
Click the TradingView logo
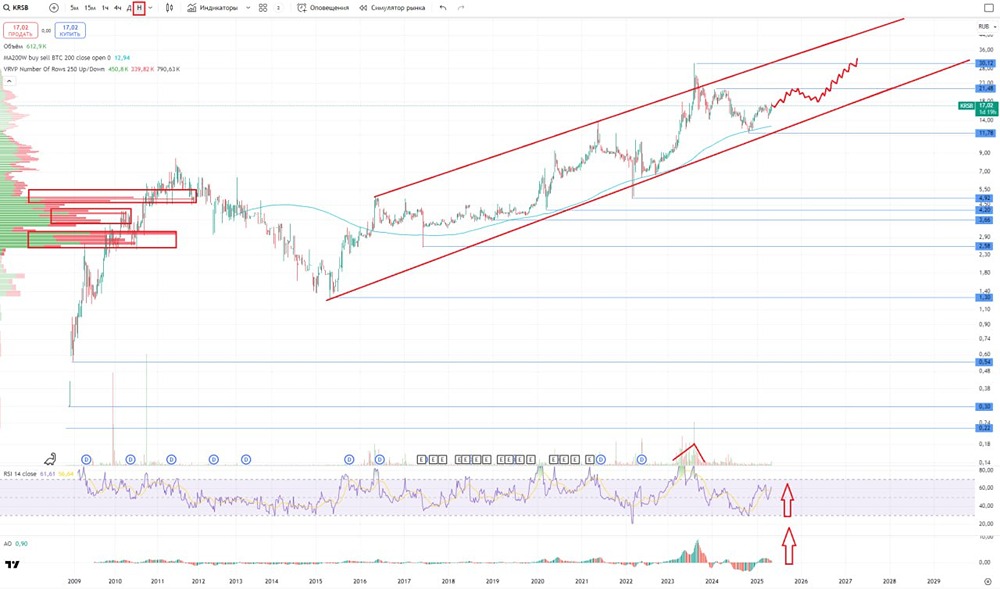point(11,564)
